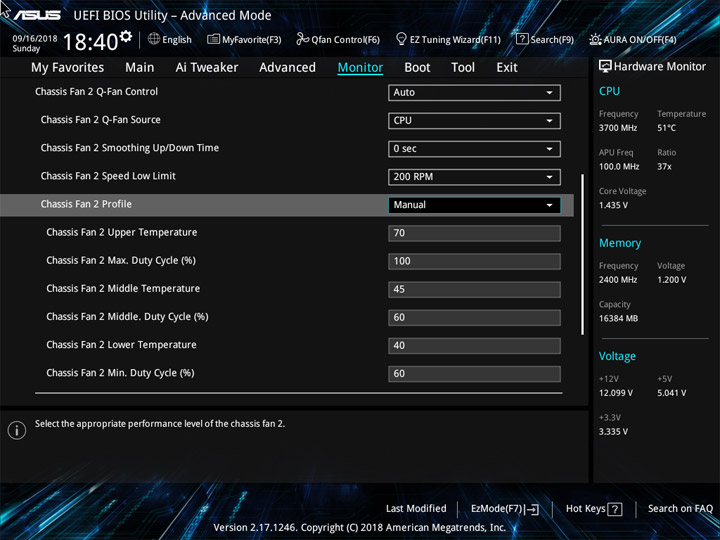Click the Min. Duty Cycle field

point(474,373)
